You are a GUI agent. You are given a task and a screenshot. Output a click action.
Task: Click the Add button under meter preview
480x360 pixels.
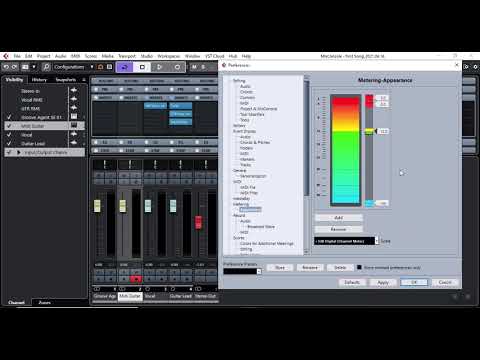pos(339,218)
